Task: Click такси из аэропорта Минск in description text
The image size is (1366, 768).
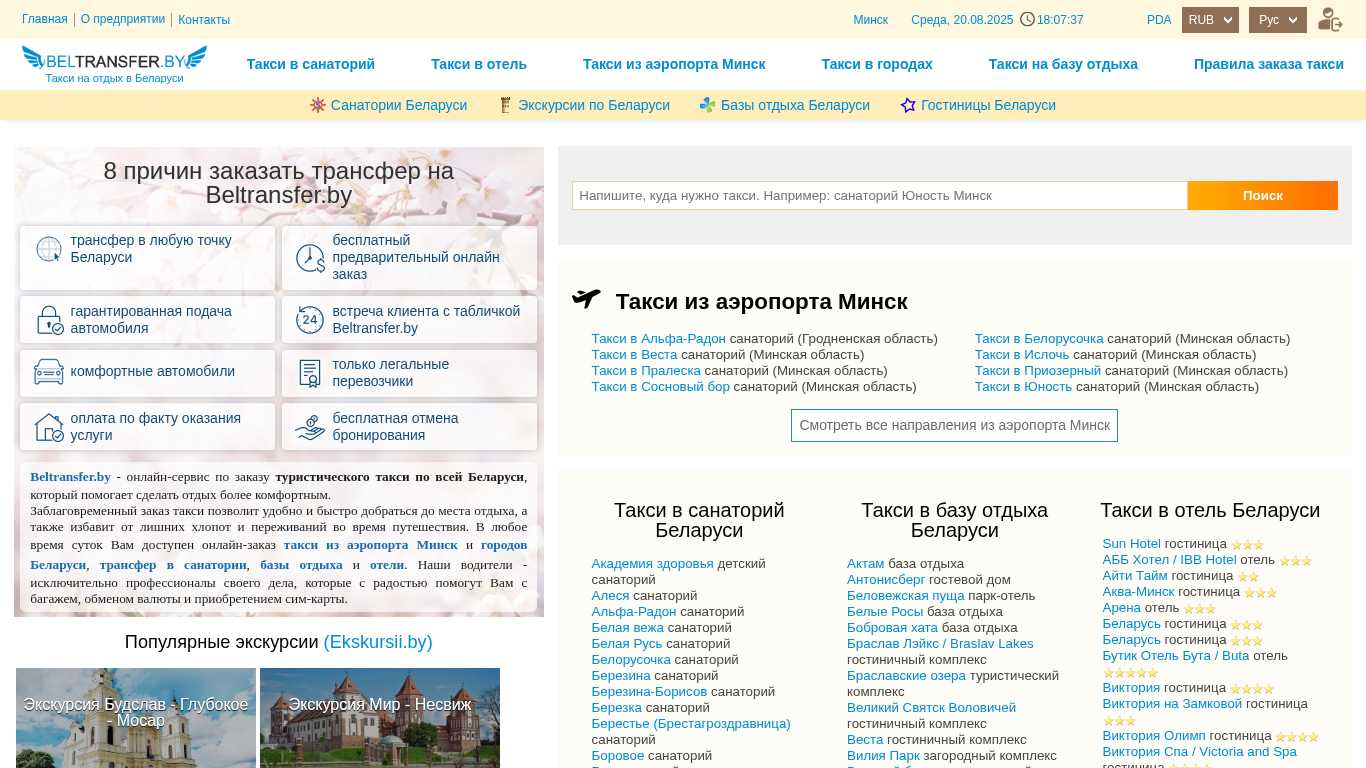Action: [371, 545]
